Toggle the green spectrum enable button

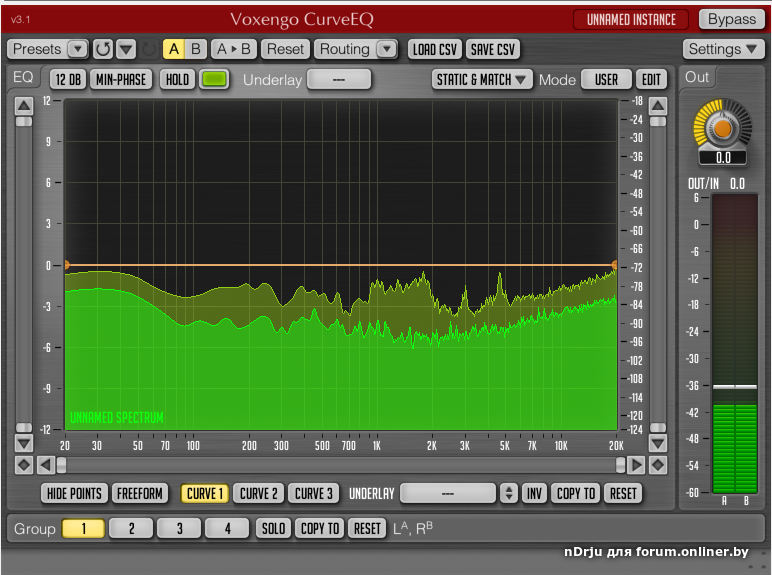(213, 79)
